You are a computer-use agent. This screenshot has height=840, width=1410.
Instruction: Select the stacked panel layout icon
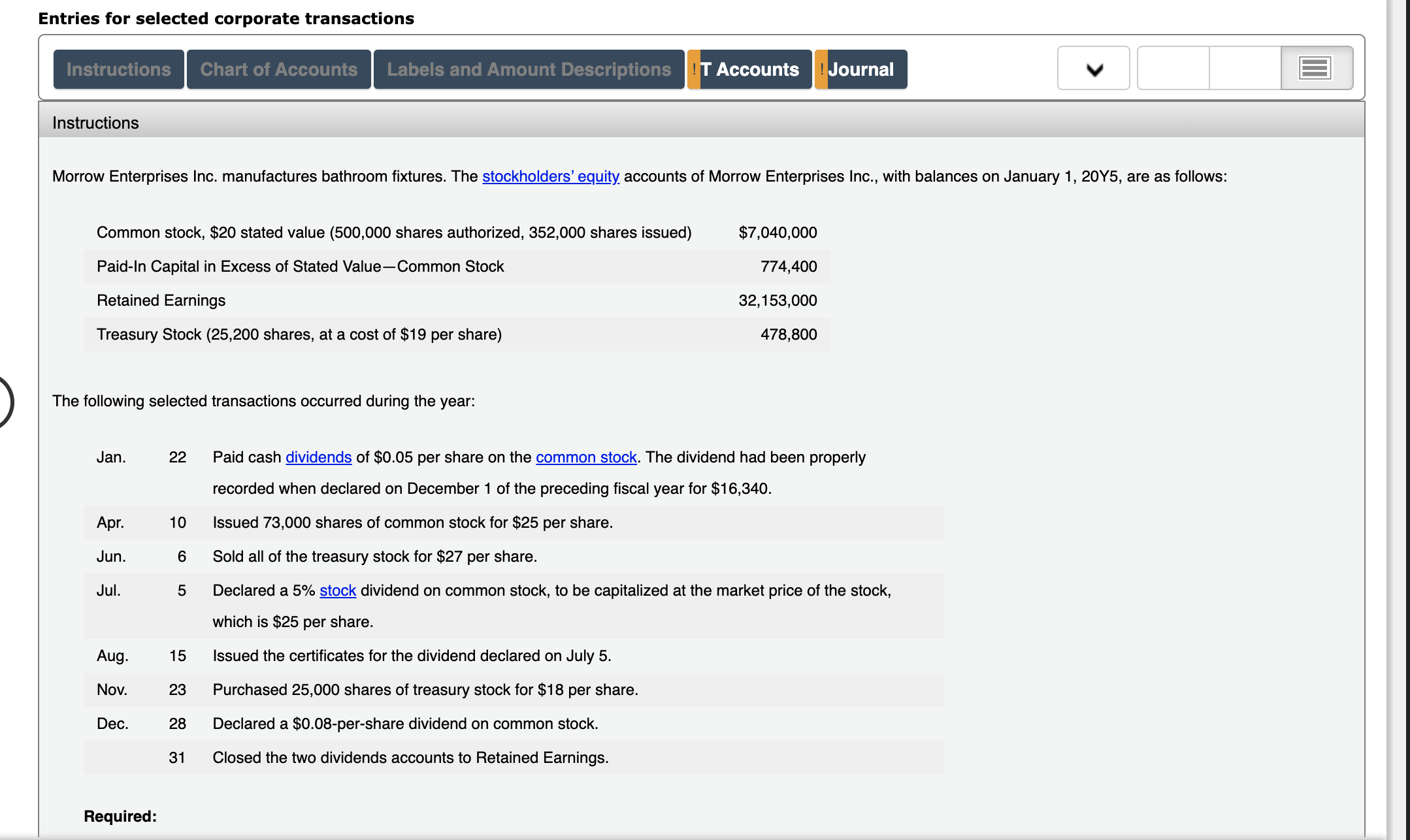coord(1315,68)
